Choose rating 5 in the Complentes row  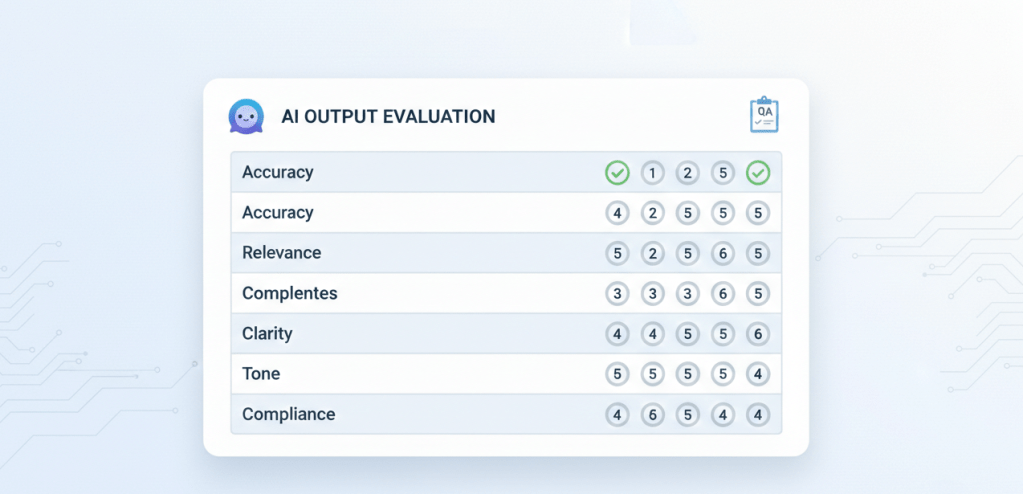[758, 294]
